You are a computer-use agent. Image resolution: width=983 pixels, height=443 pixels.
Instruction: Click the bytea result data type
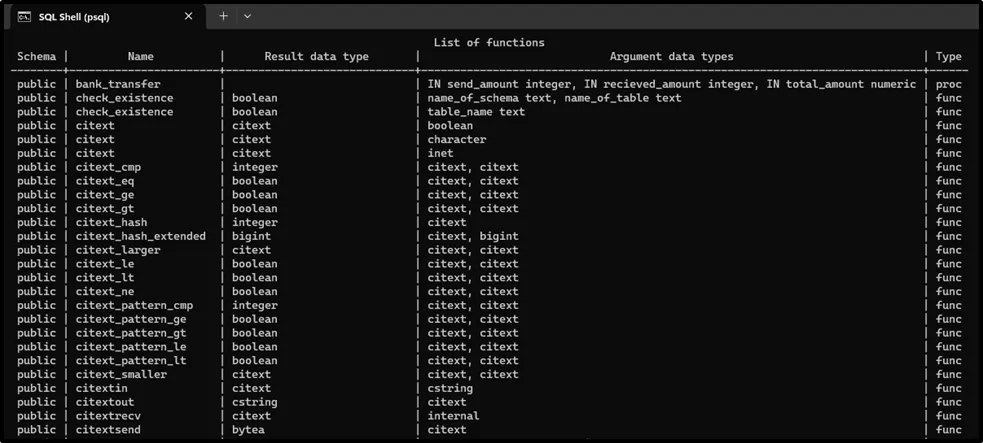pyautogui.click(x=248, y=430)
